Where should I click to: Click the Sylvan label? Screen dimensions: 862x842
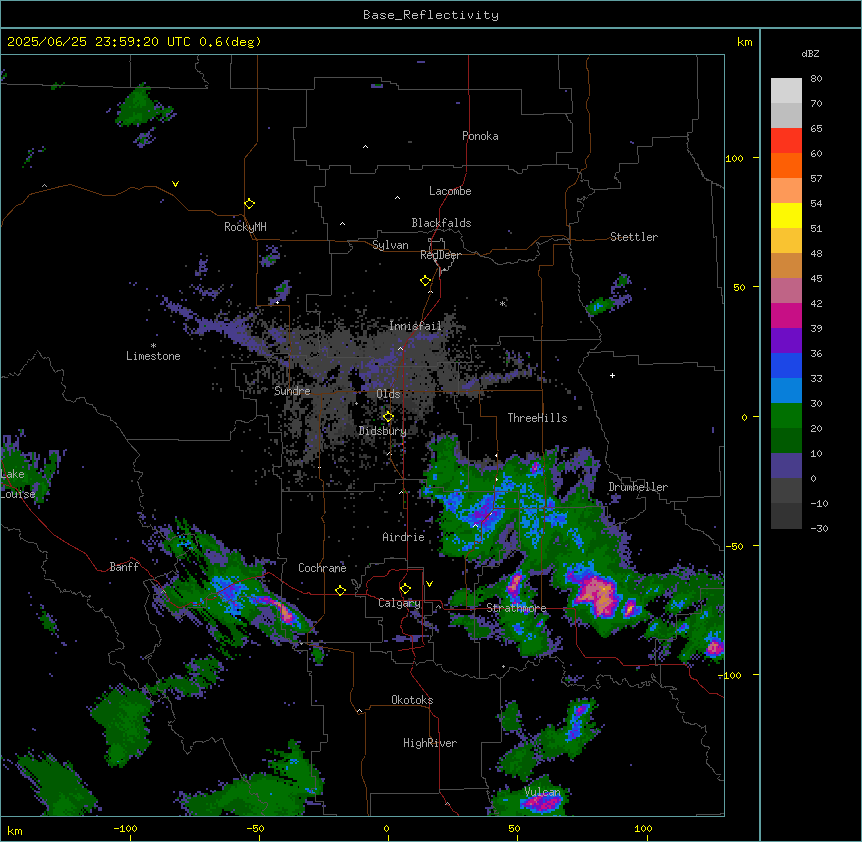click(x=390, y=245)
